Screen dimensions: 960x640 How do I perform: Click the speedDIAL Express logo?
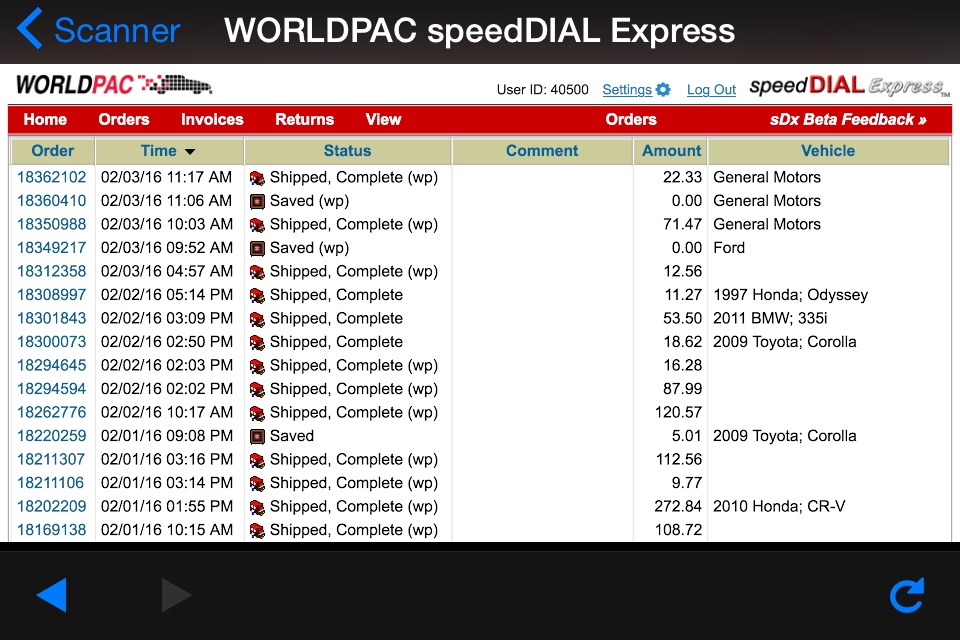(x=850, y=86)
